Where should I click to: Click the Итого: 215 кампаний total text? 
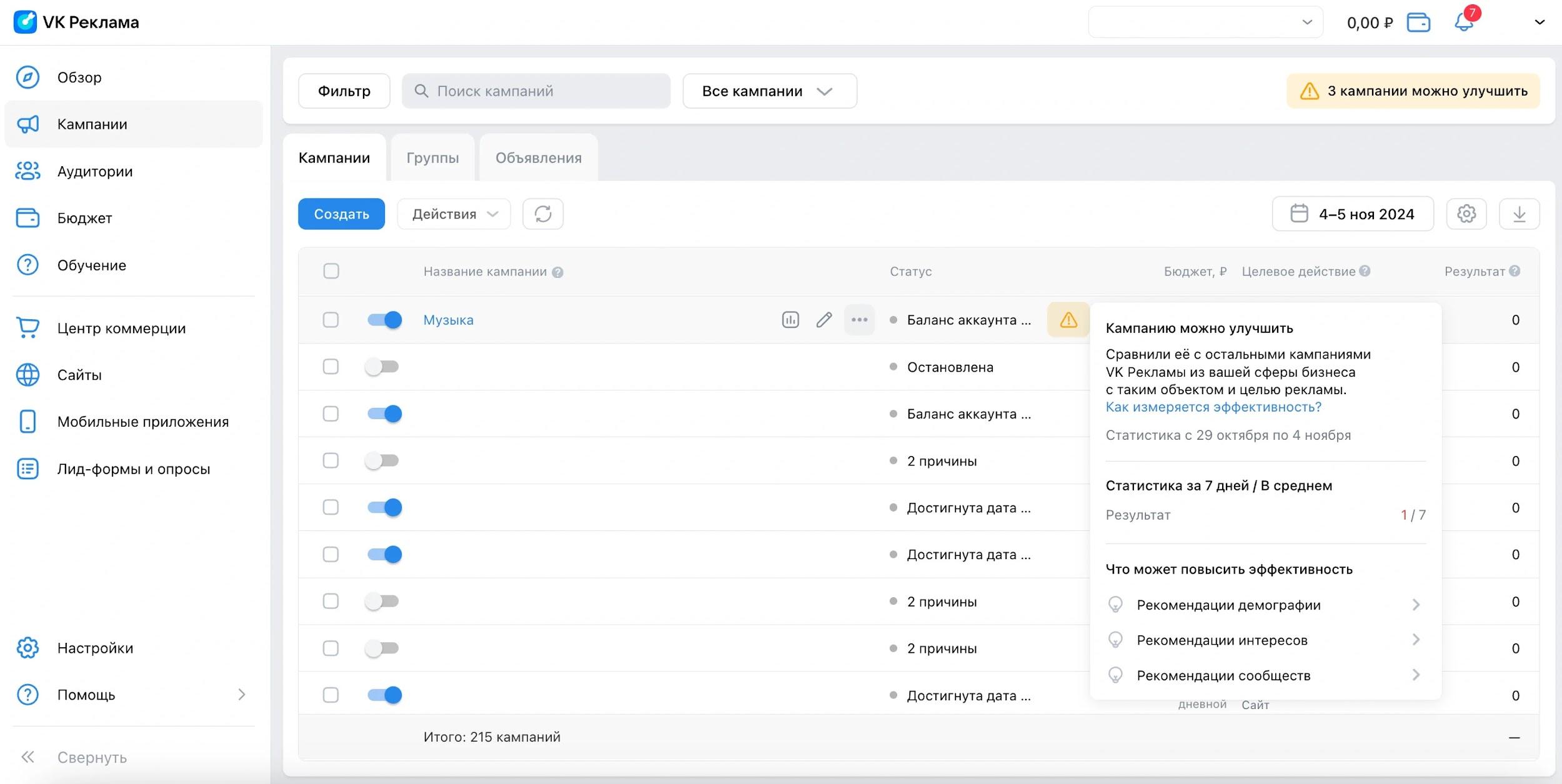(492, 737)
